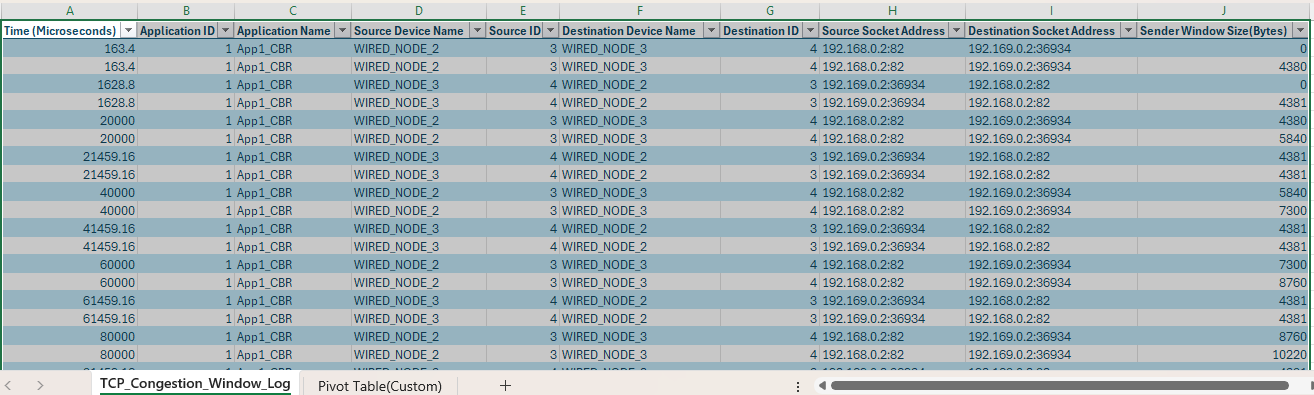Add a new sheet with the plus icon
Screen dimensions: 1314x395
[505, 385]
